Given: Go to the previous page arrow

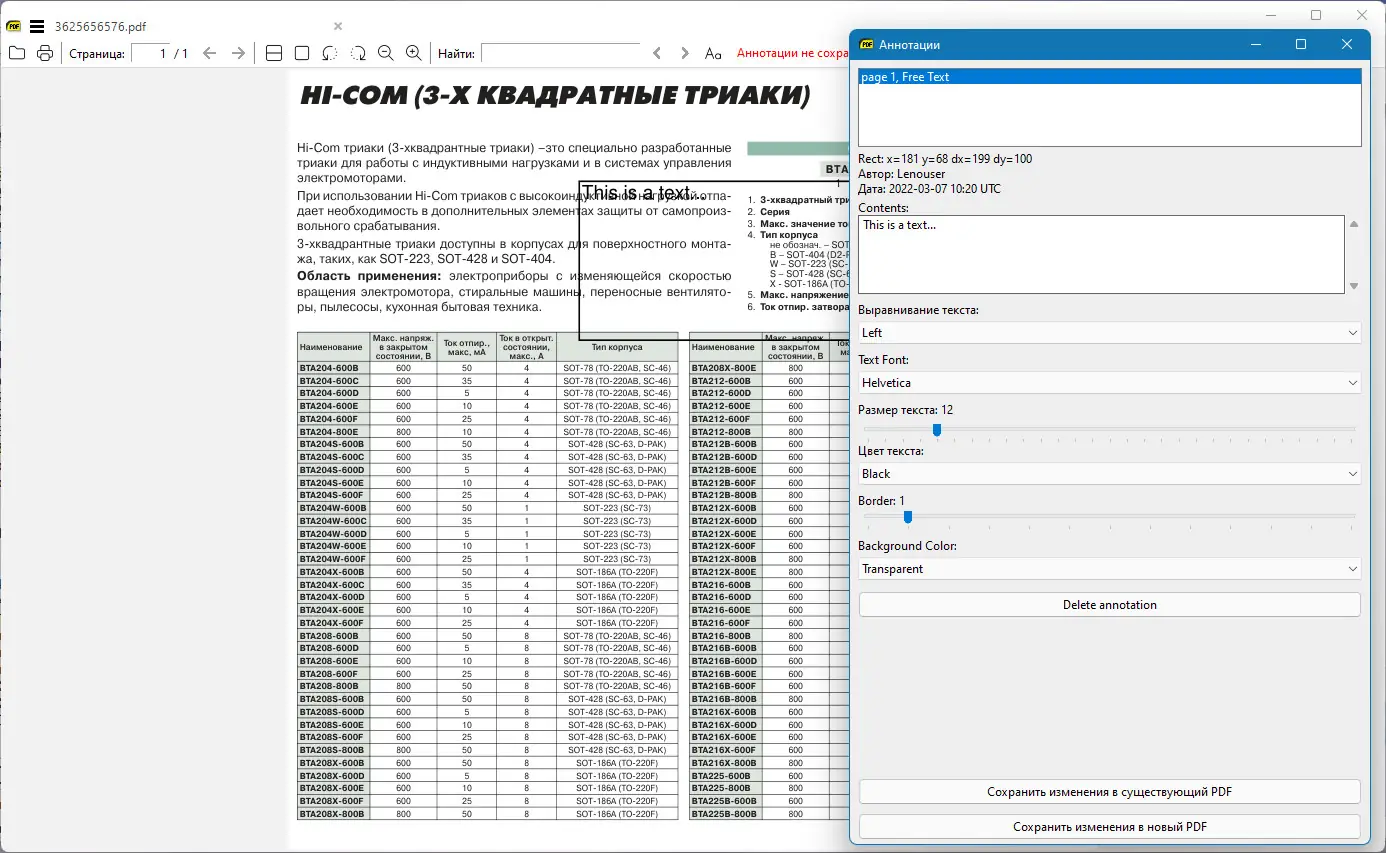Looking at the screenshot, I should [209, 53].
